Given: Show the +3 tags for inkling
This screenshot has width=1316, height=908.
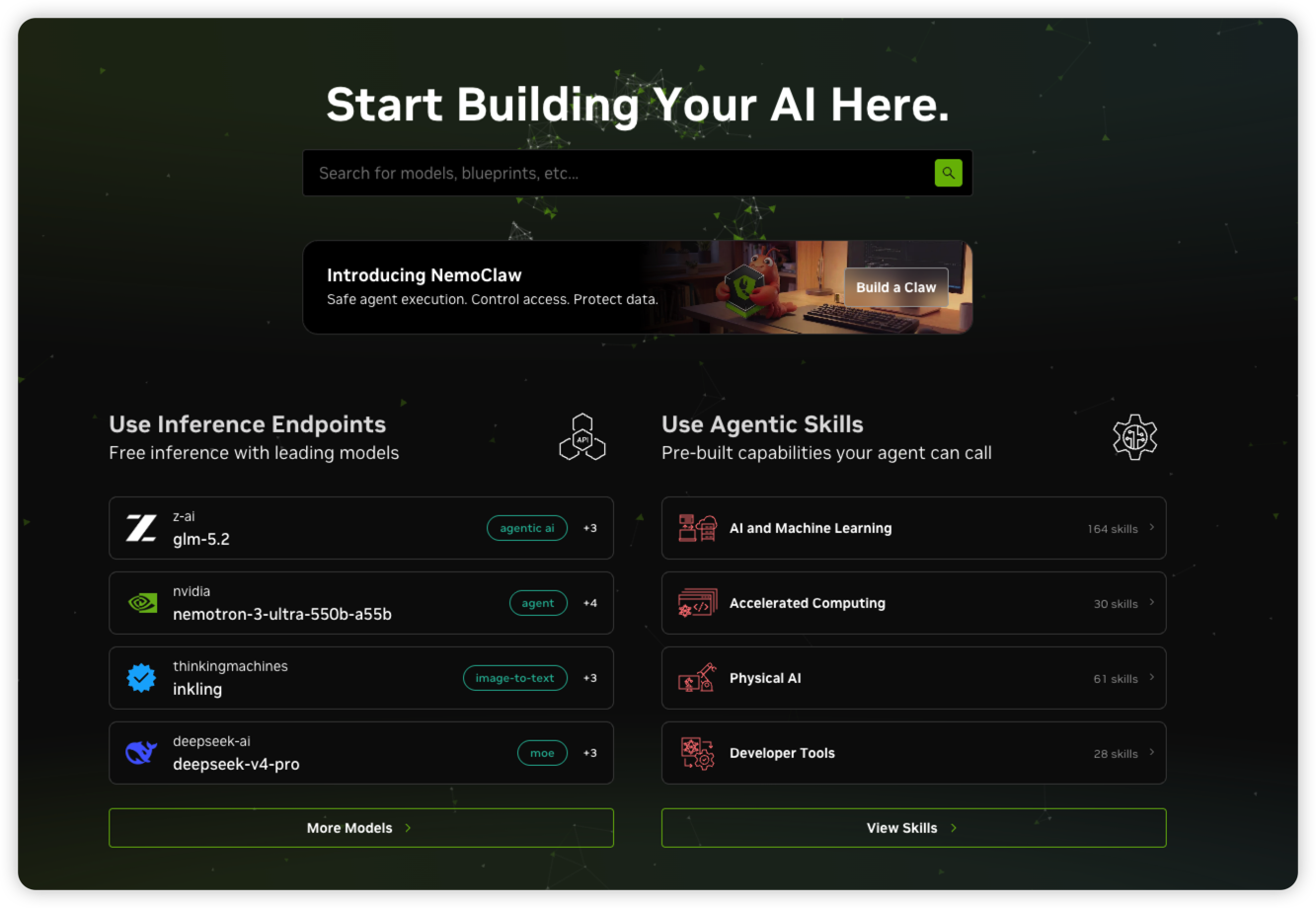Looking at the screenshot, I should pyautogui.click(x=590, y=678).
